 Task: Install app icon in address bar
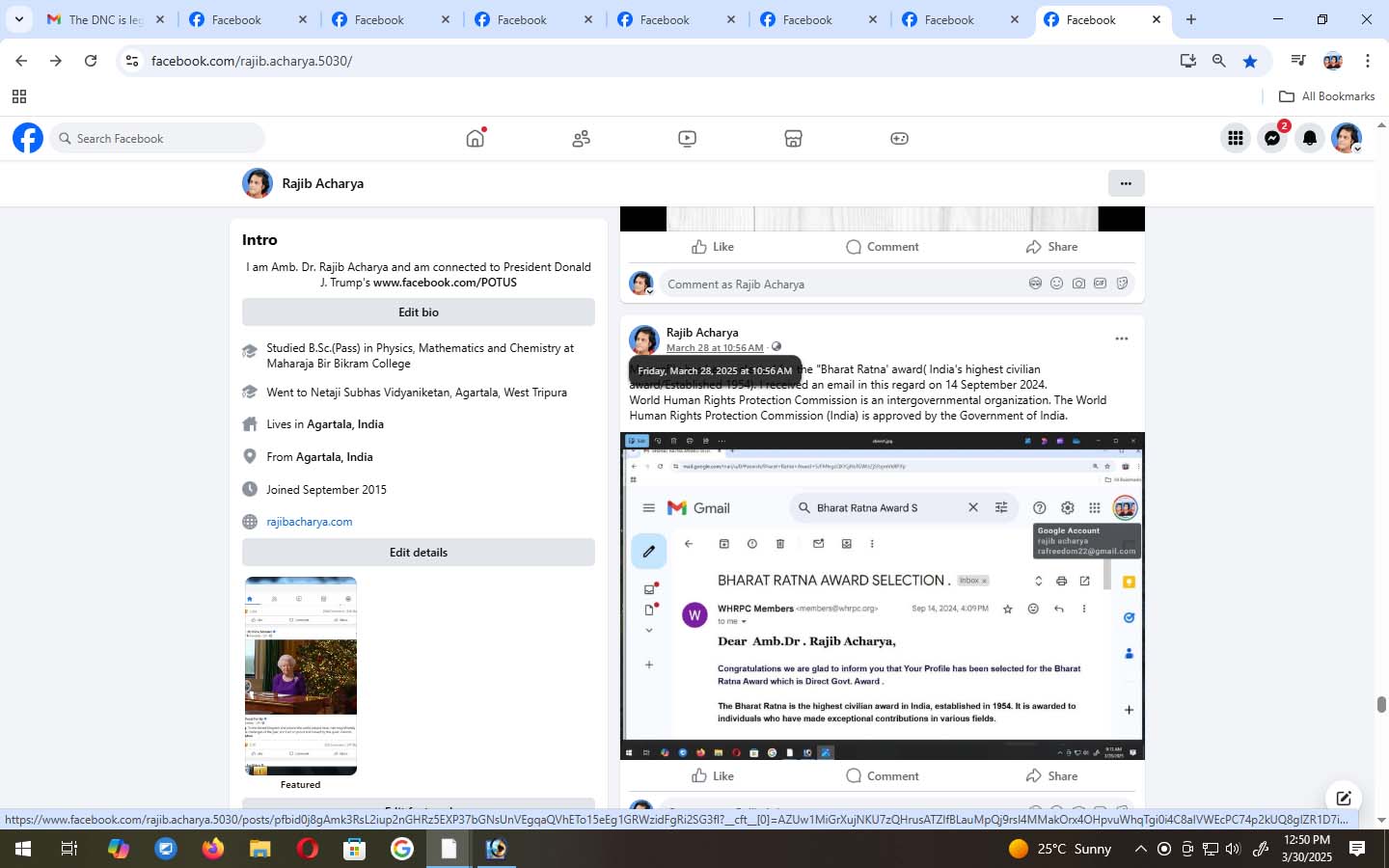[1188, 61]
